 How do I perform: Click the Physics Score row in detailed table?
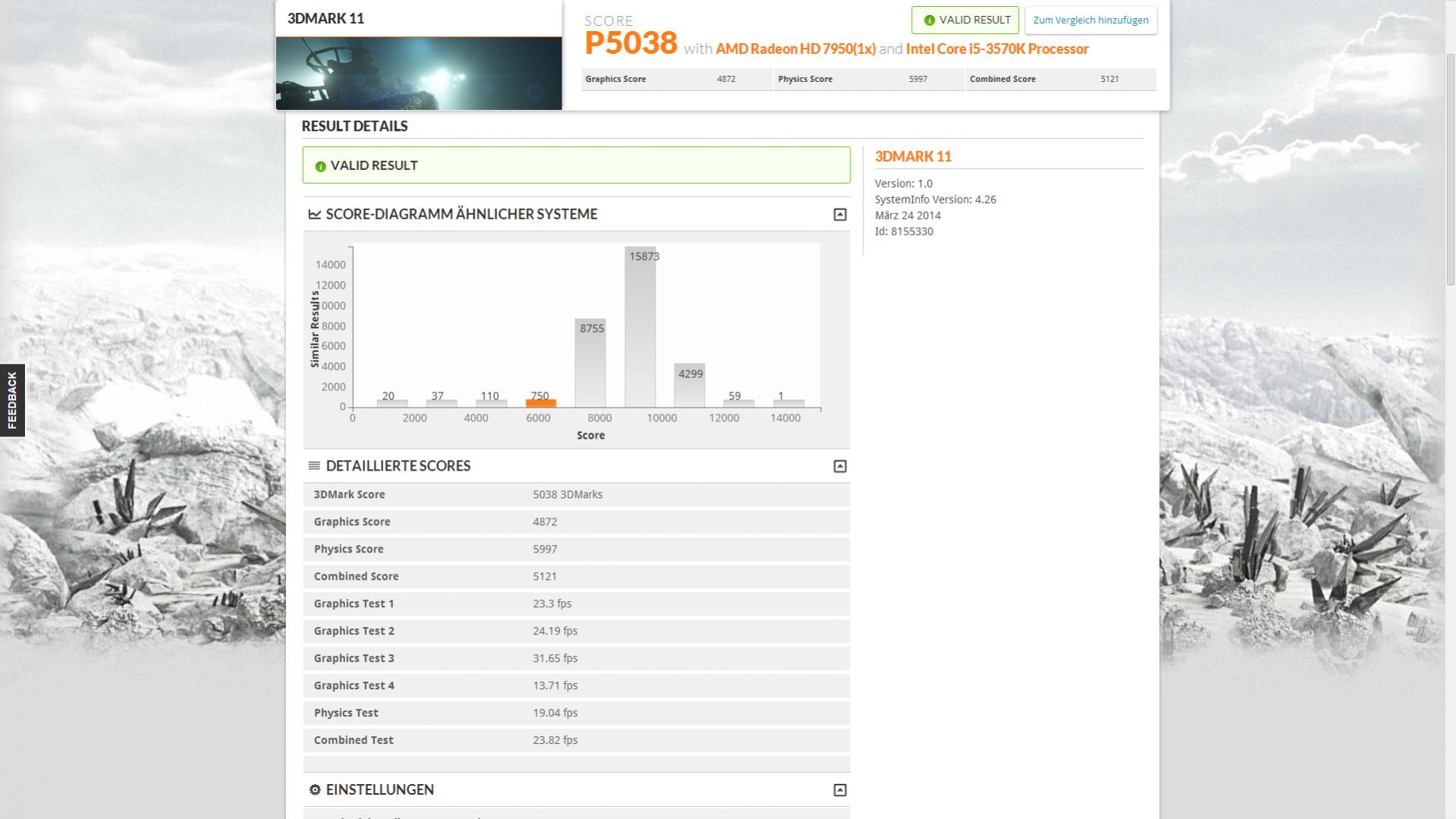pyautogui.click(x=576, y=549)
